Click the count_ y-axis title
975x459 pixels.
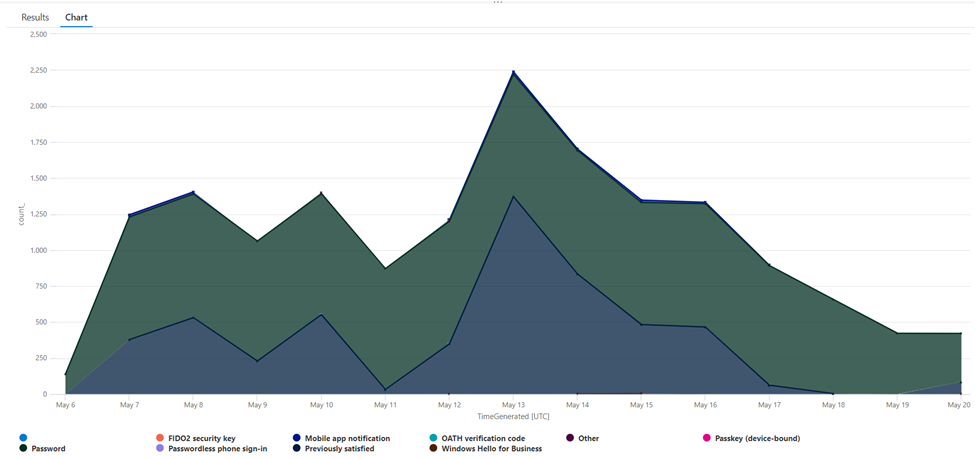(21, 213)
